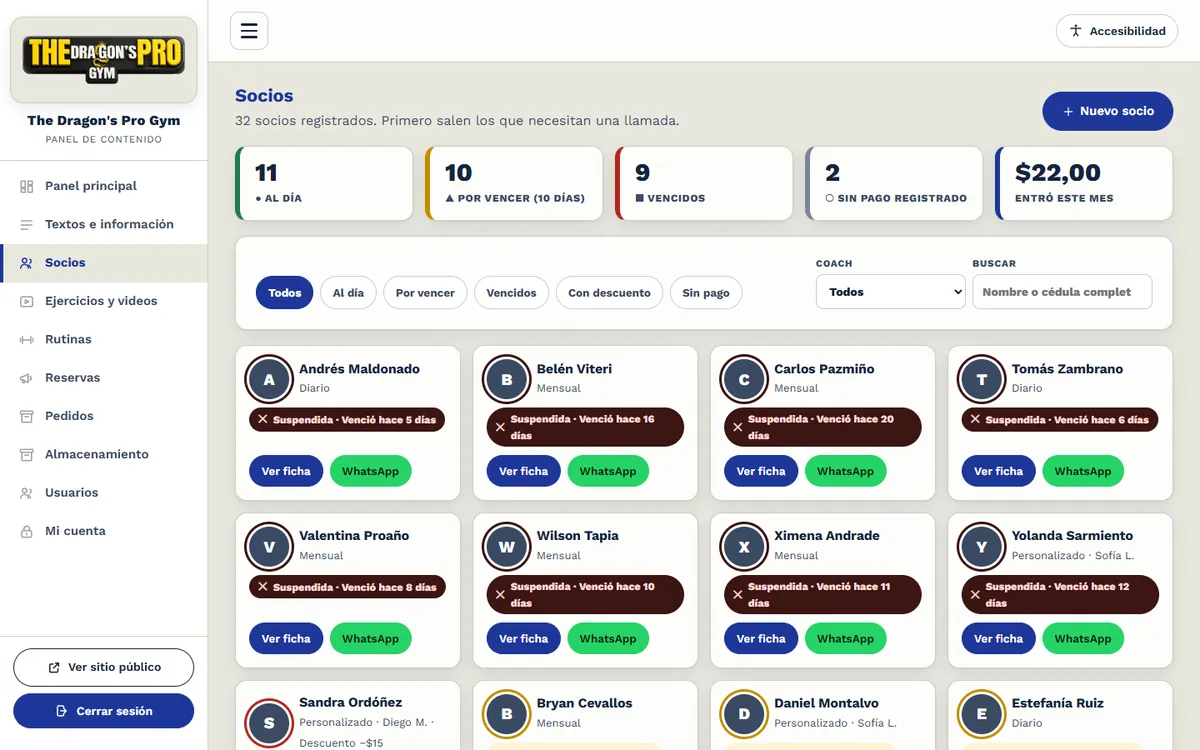Click Valentina Proaño's avatar icon
Screen dimensions: 1200x750
[269, 547]
